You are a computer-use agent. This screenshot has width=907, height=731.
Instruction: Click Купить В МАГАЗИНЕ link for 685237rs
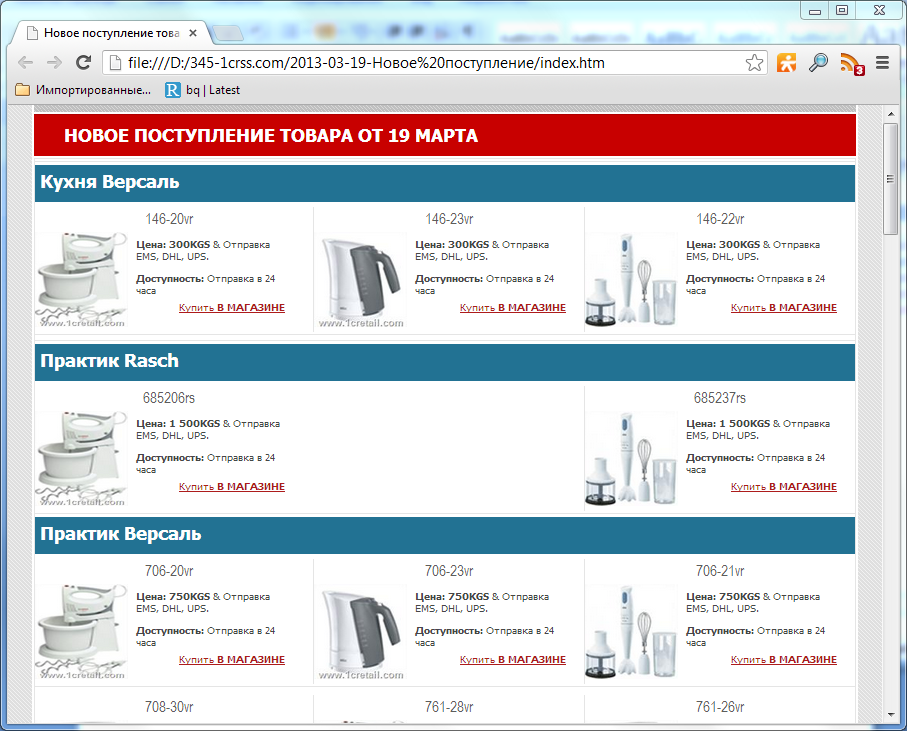point(783,487)
